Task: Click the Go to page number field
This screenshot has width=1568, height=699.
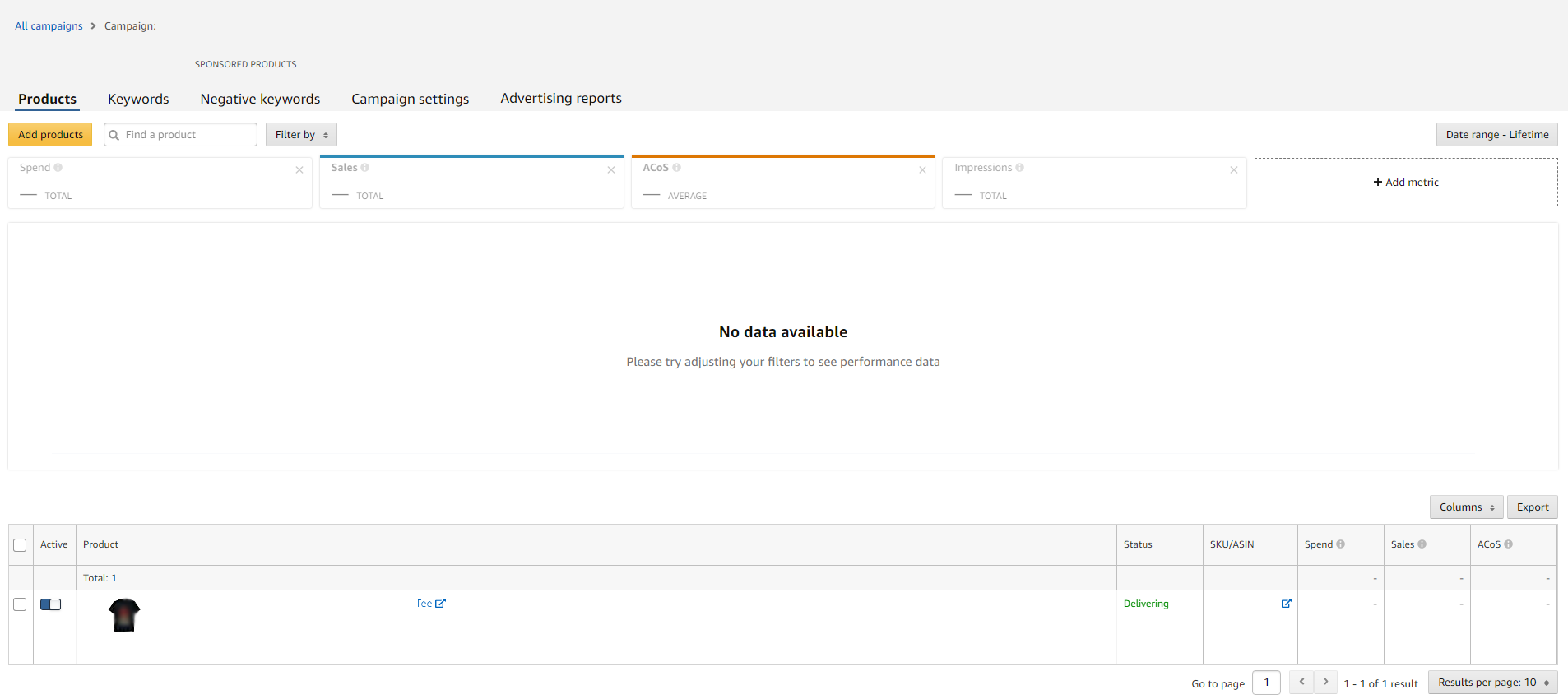Action: (x=1266, y=683)
